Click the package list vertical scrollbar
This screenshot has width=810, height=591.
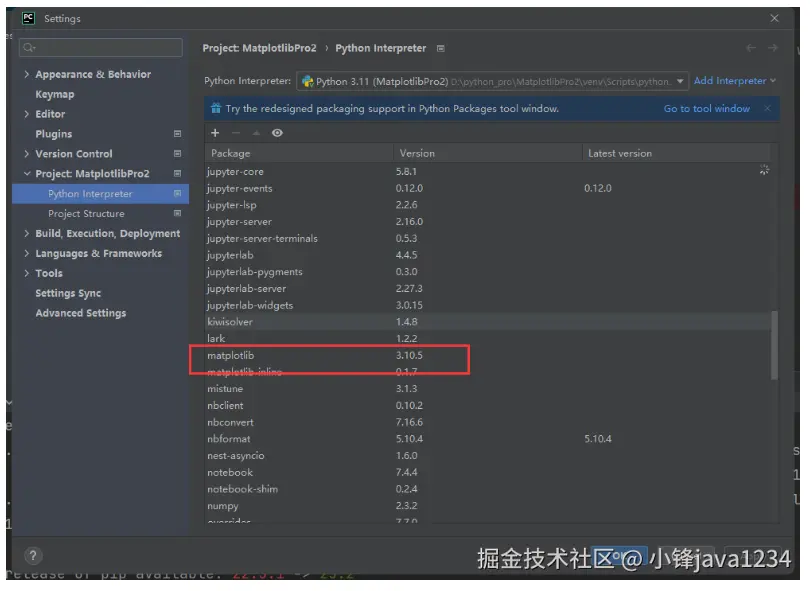coord(774,345)
